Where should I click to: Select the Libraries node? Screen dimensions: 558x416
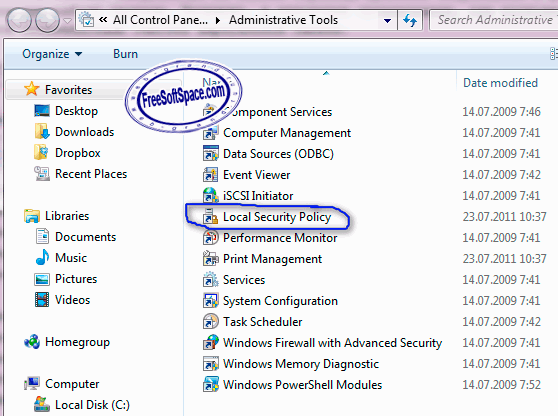point(67,216)
